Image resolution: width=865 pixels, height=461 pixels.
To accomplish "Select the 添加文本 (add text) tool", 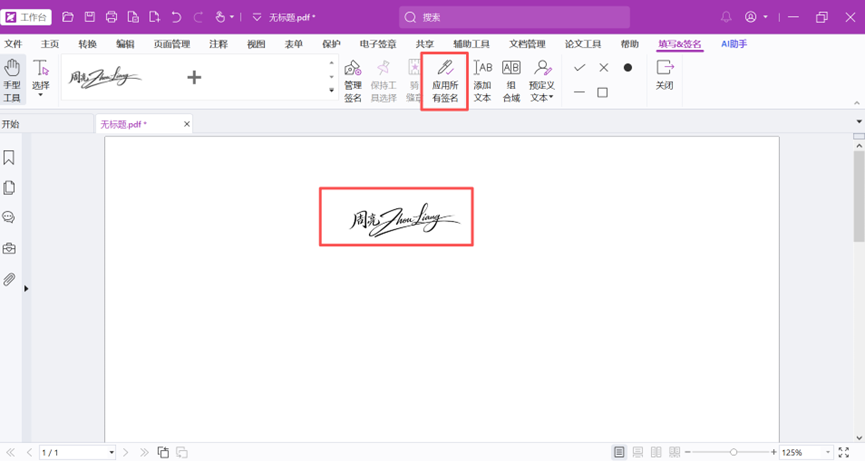I will coord(482,80).
